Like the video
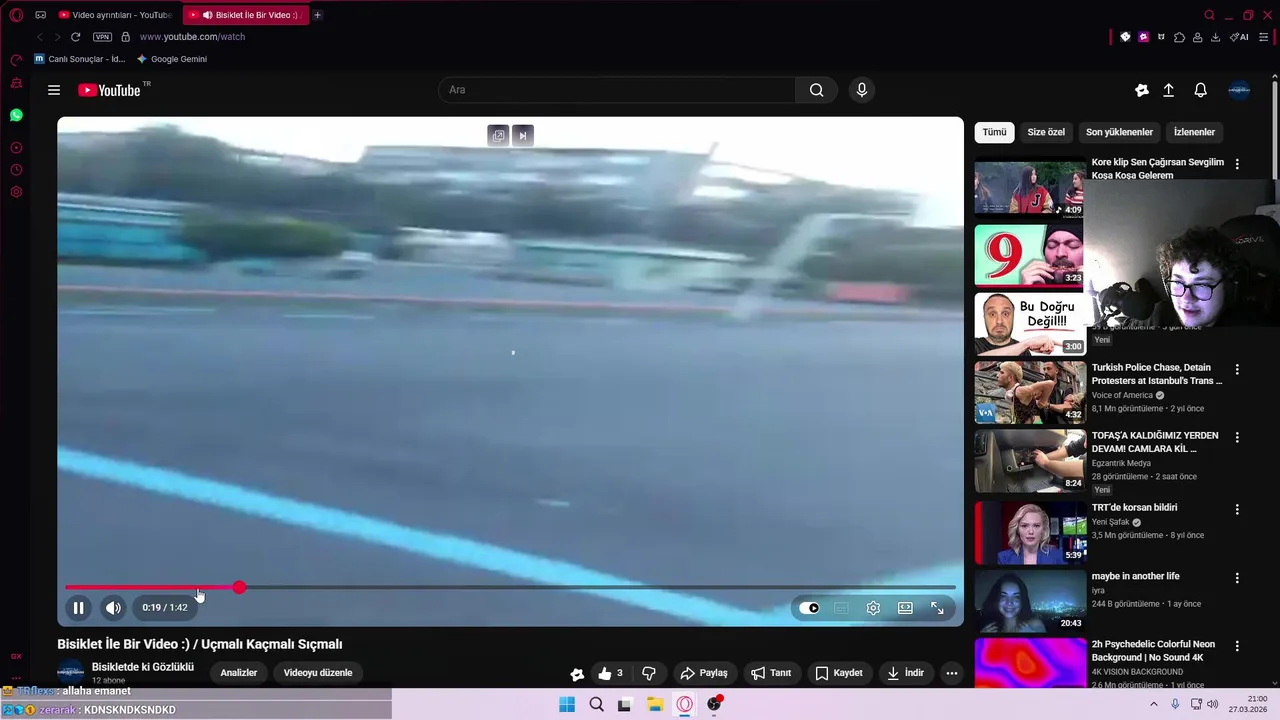Image resolution: width=1280 pixels, height=720 pixels. [x=610, y=673]
